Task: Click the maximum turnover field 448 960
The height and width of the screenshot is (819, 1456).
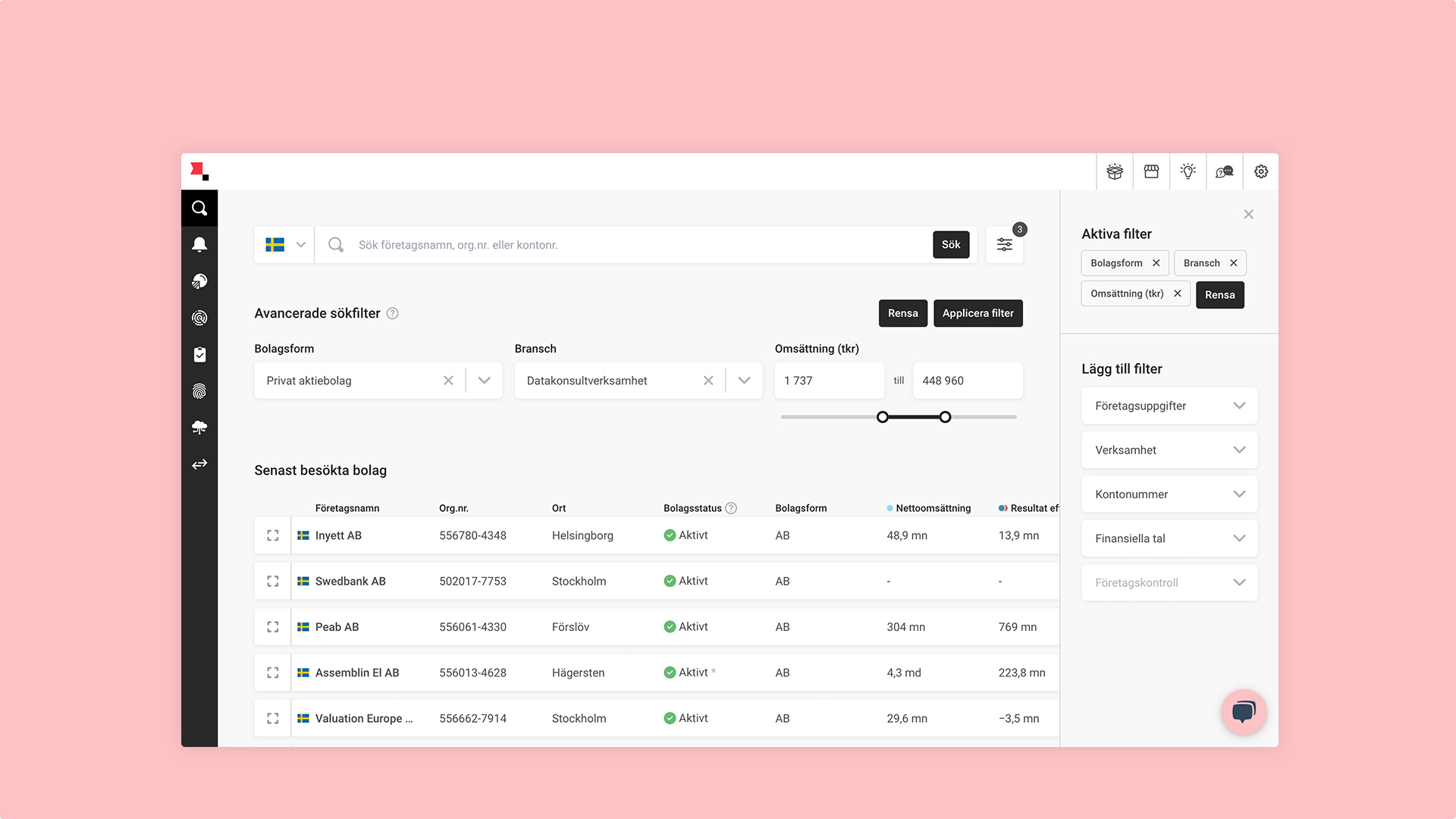Action: tap(968, 381)
